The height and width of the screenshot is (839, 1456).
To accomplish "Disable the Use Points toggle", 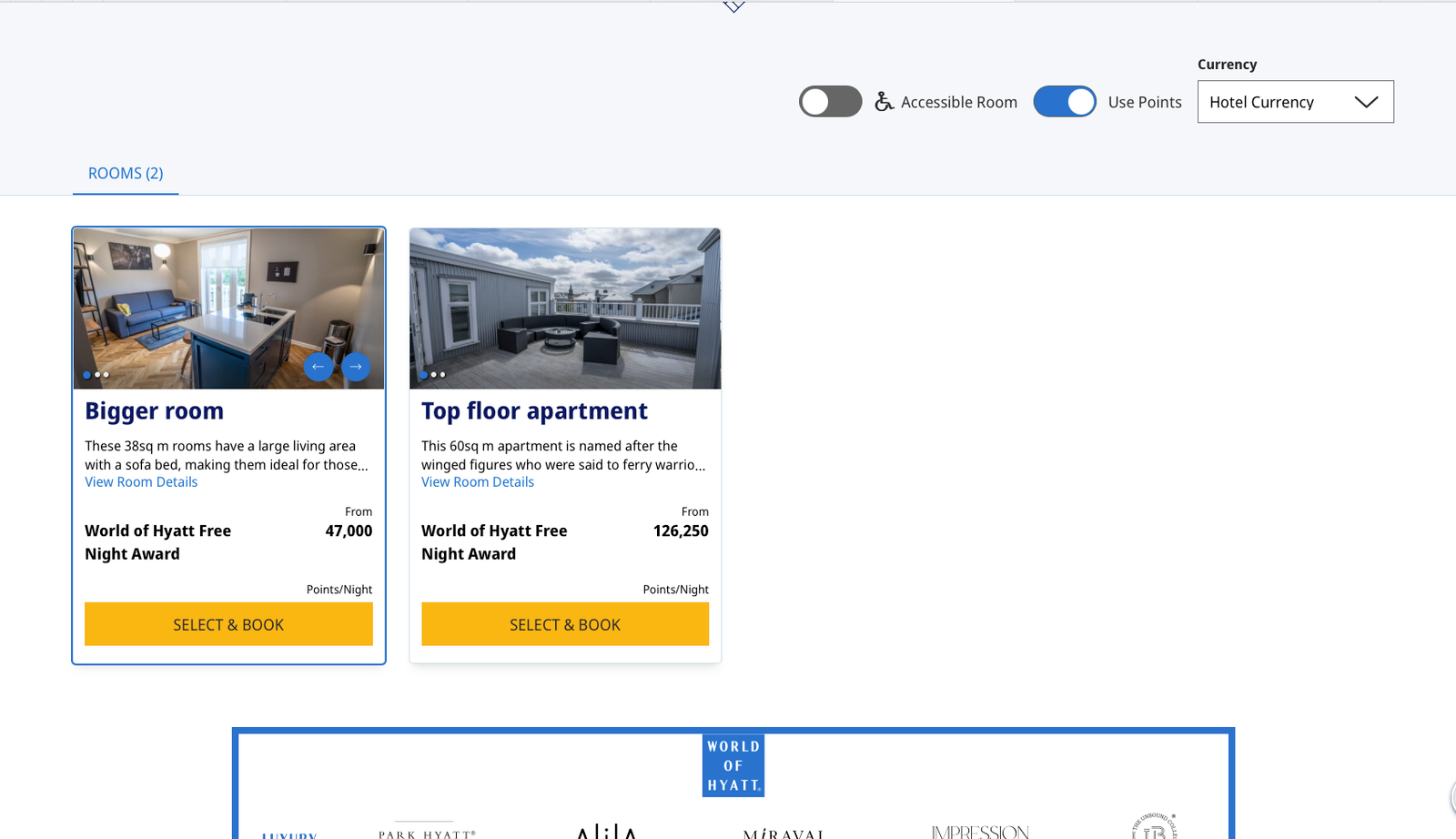I will [1065, 102].
